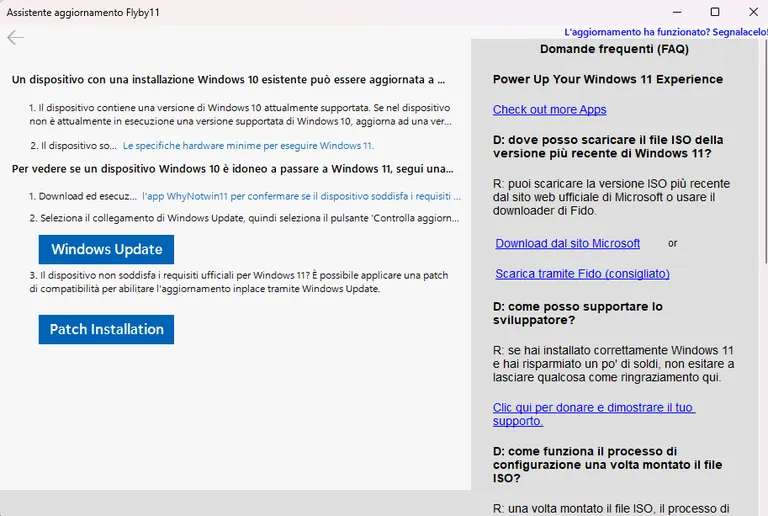The width and height of the screenshot is (768, 516).
Task: Maximize the Flyby11 window
Action: tap(715, 12)
